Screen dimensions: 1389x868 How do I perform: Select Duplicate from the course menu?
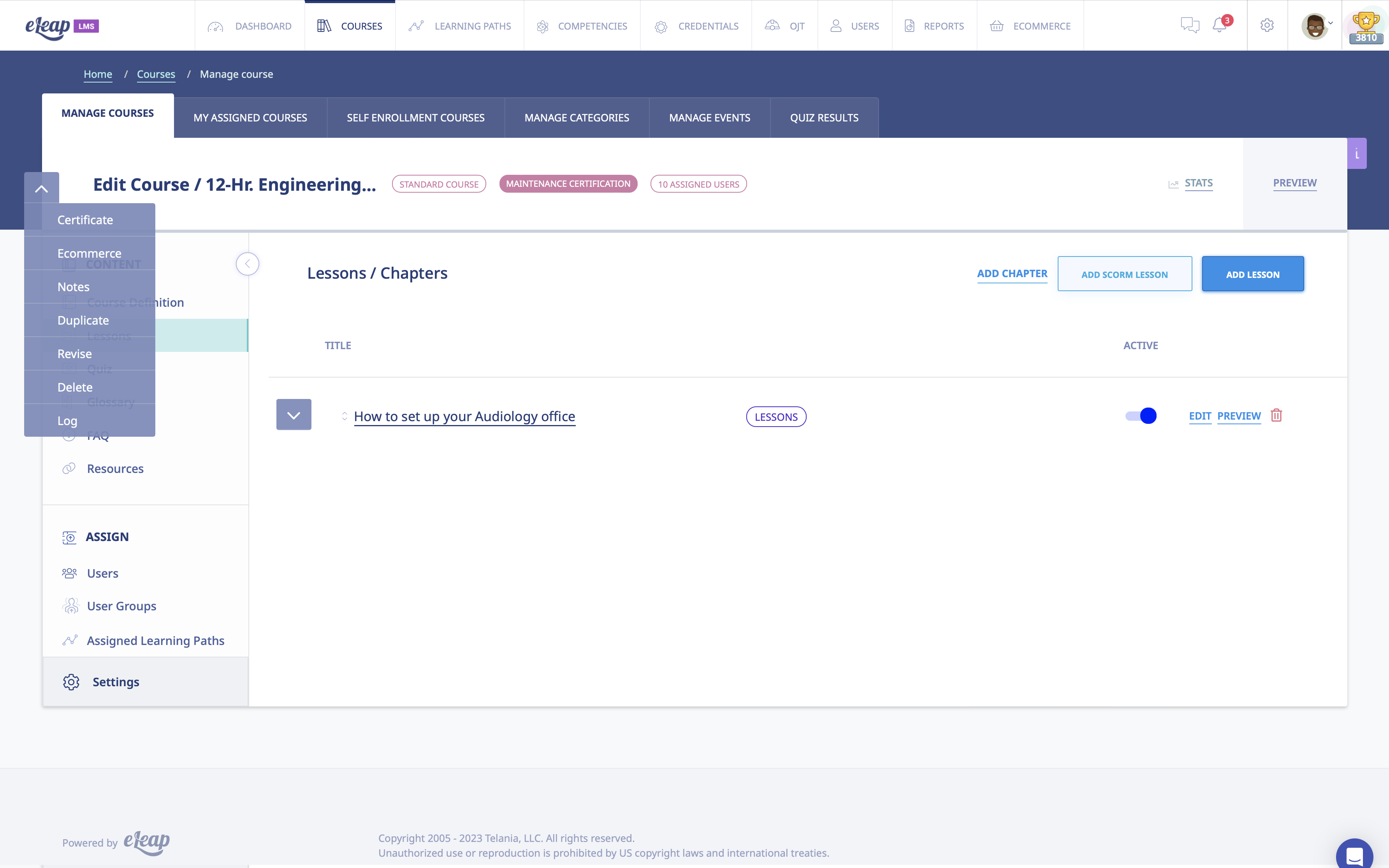click(83, 320)
